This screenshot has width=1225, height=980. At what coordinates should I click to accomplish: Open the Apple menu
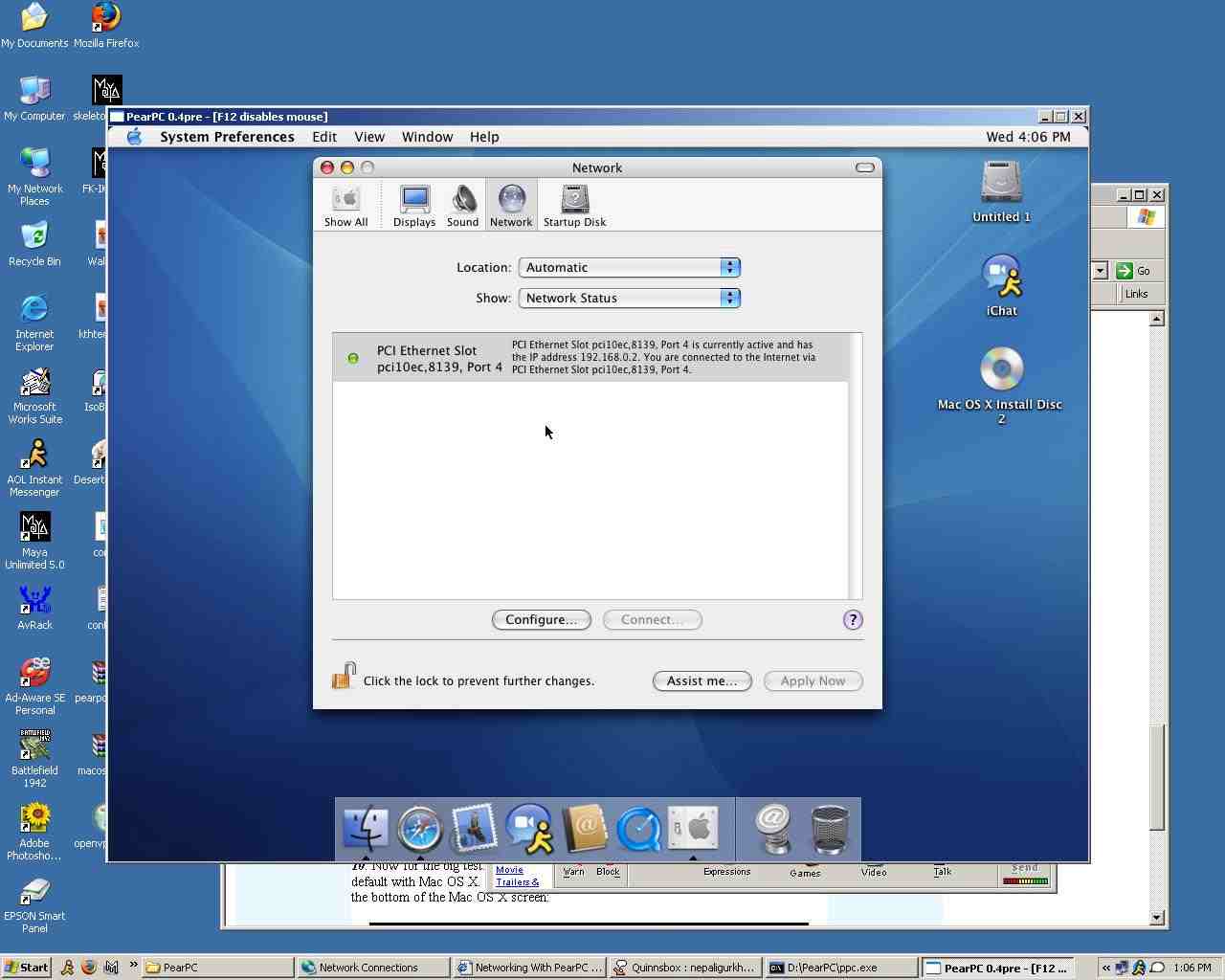[135, 137]
